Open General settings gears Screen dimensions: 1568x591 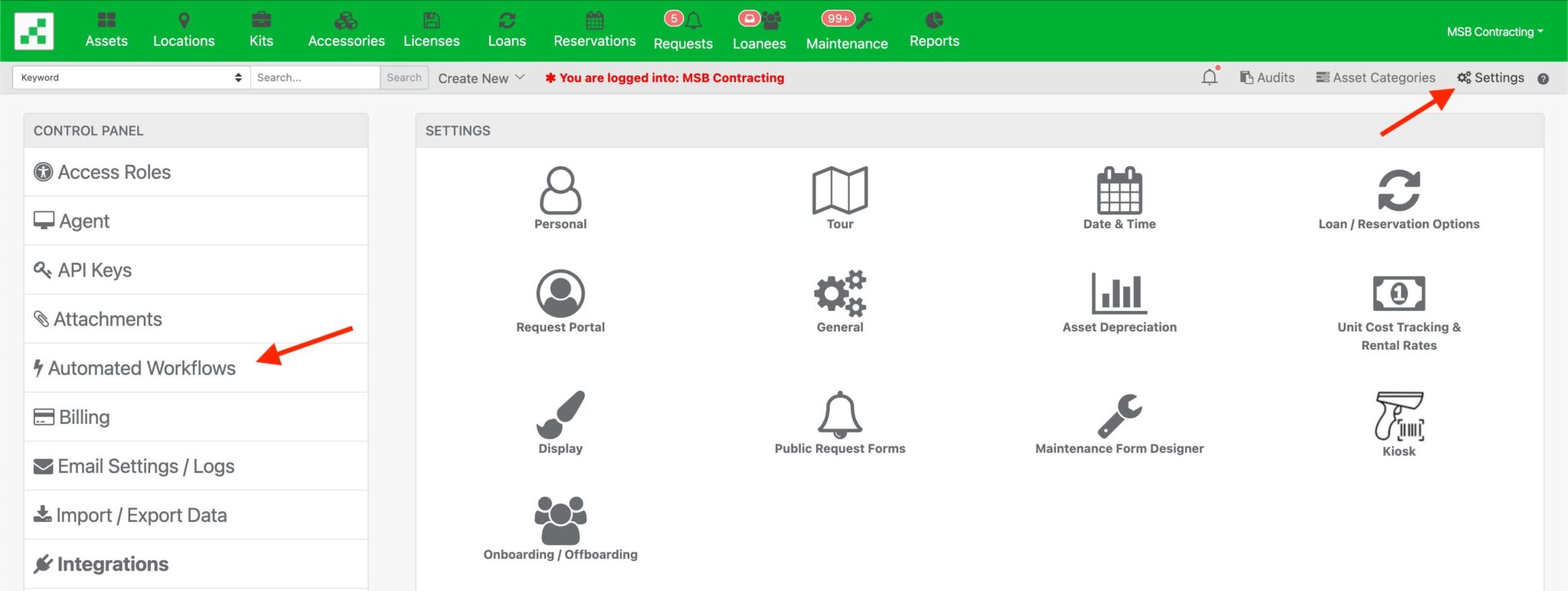tap(840, 301)
